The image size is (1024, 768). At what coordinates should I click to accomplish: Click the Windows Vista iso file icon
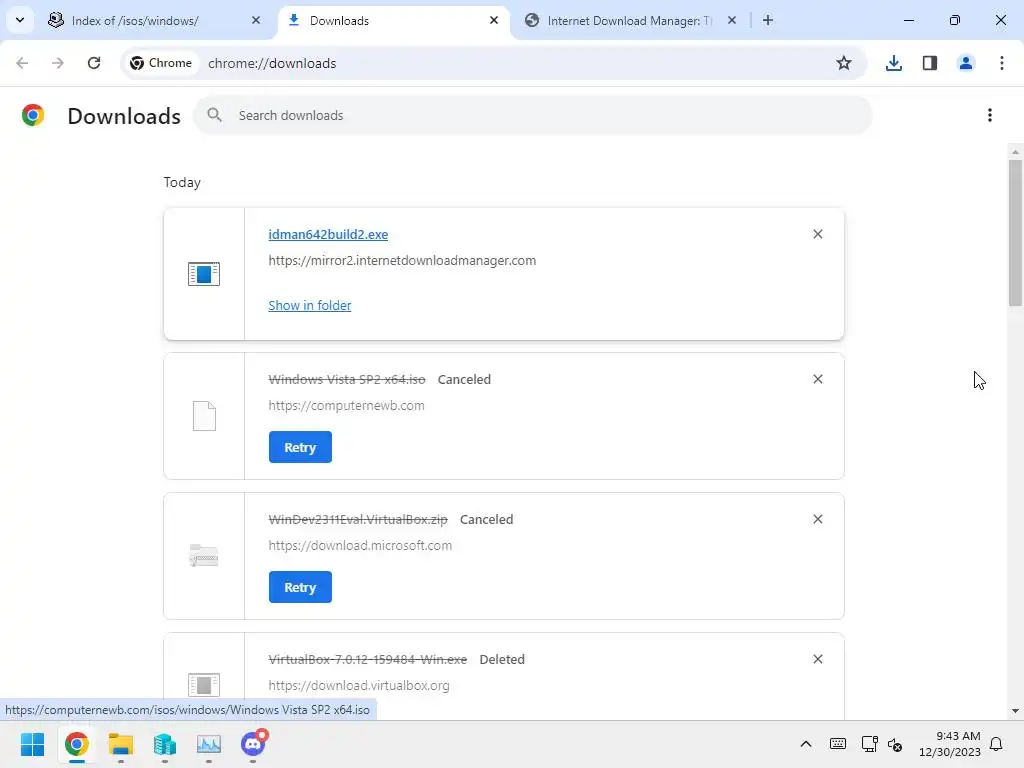click(204, 416)
